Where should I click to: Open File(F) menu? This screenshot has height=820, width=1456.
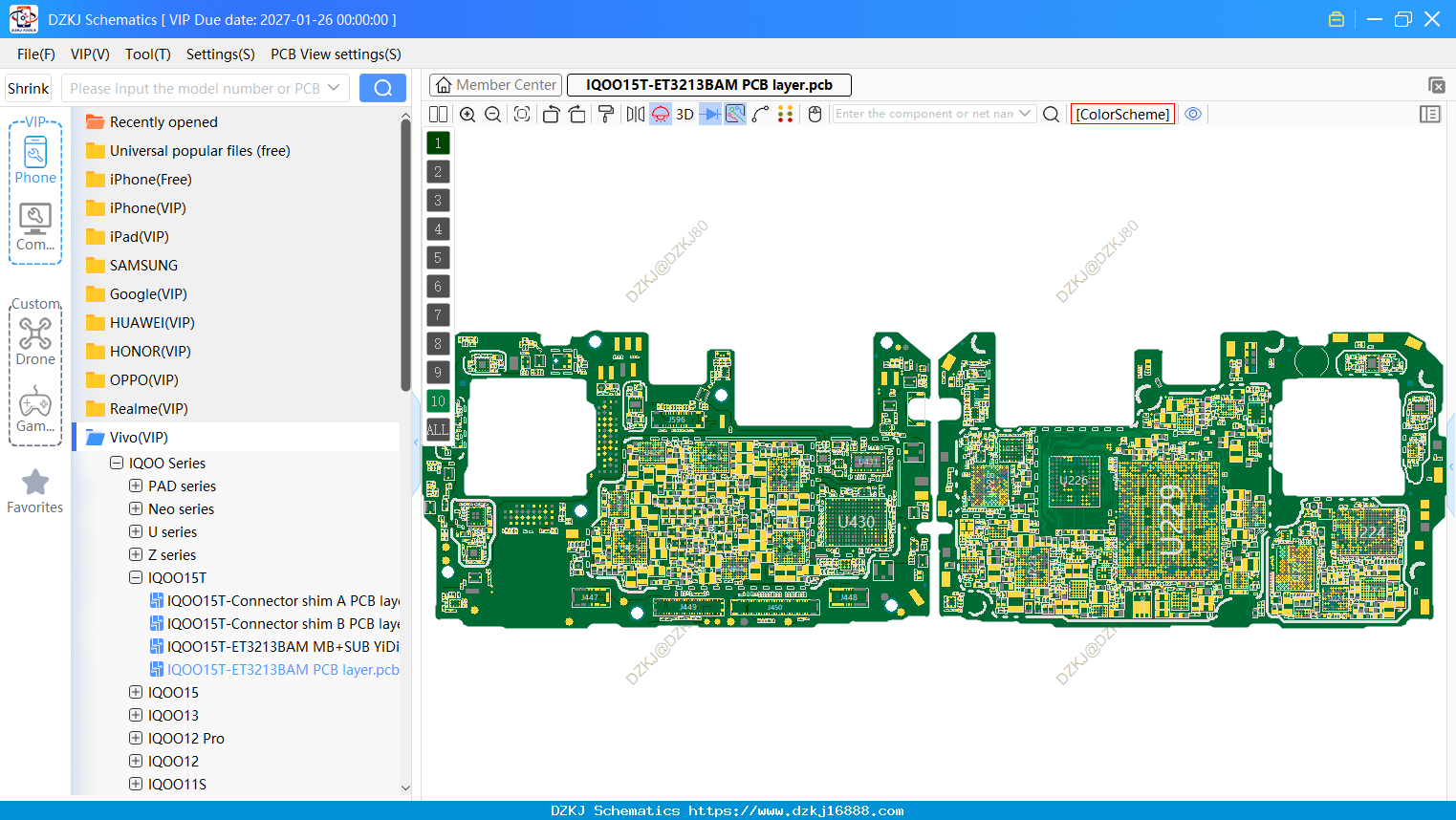(x=36, y=54)
